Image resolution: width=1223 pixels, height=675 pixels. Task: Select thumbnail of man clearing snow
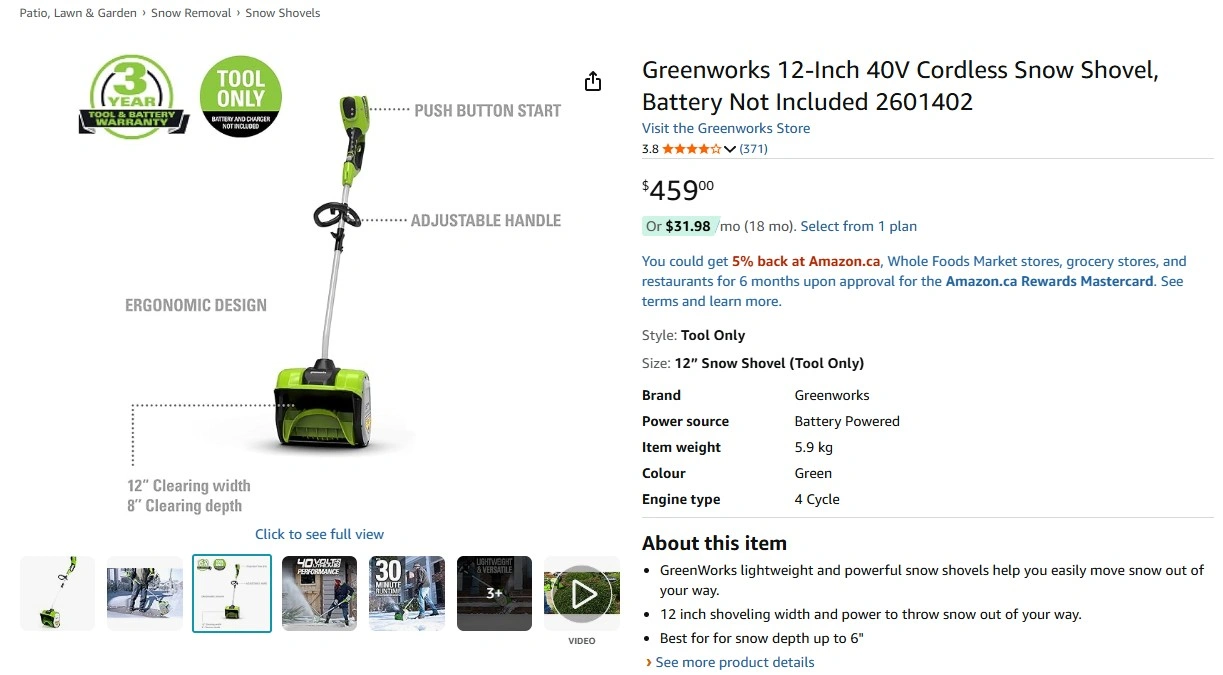[145, 594]
